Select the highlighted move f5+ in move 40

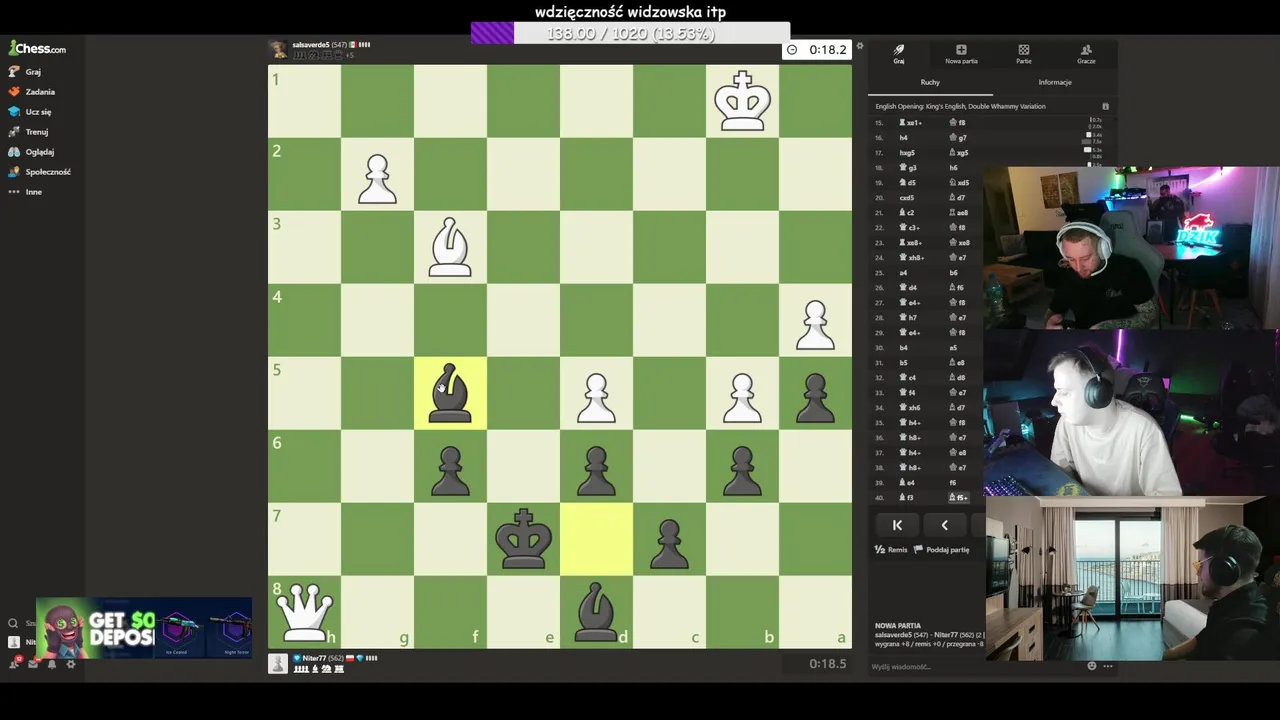(959, 498)
